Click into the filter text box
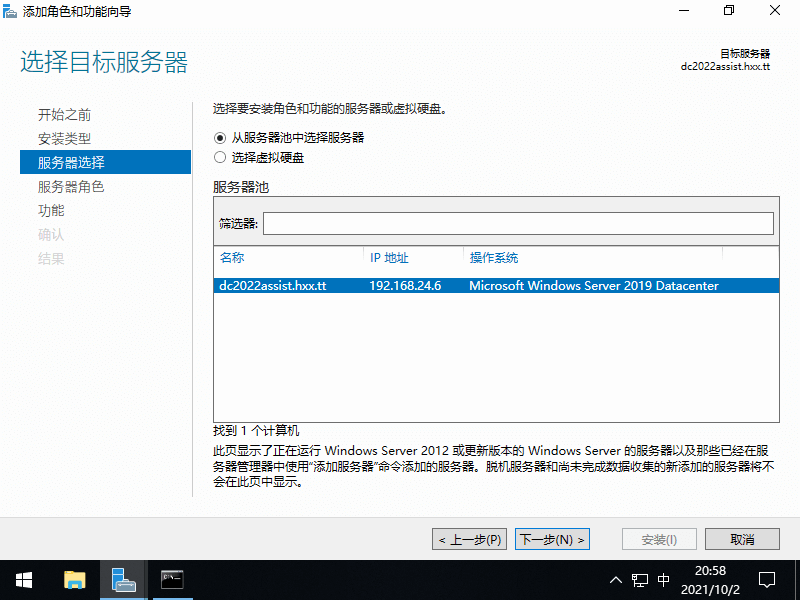The image size is (800, 600). point(518,223)
